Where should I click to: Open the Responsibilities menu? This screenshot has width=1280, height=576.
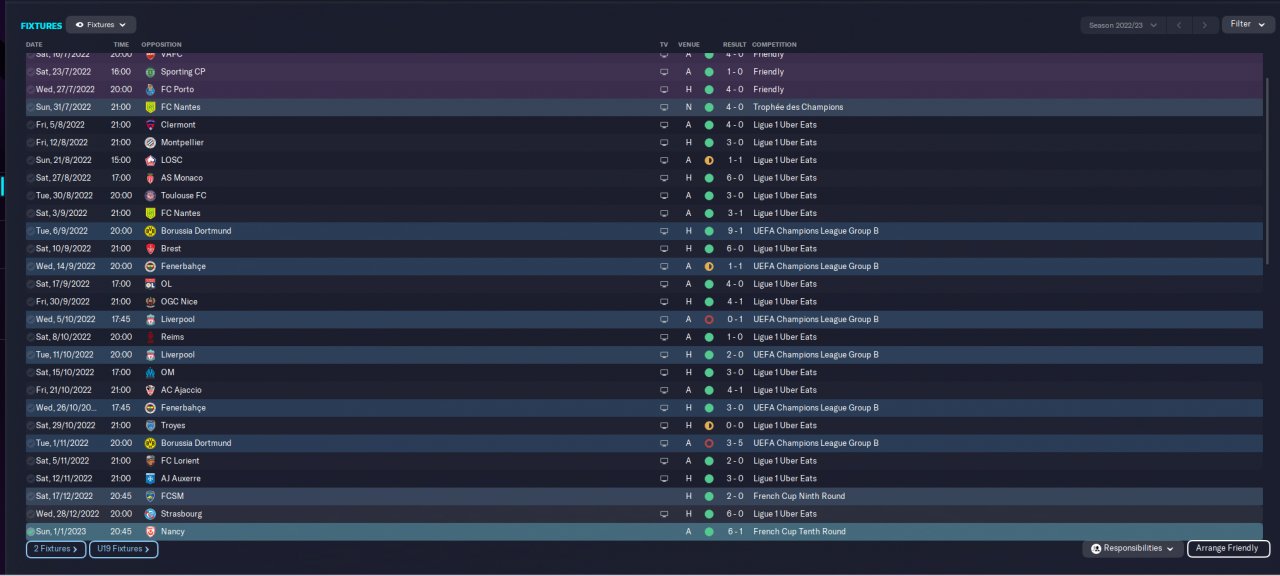[x=1132, y=549]
